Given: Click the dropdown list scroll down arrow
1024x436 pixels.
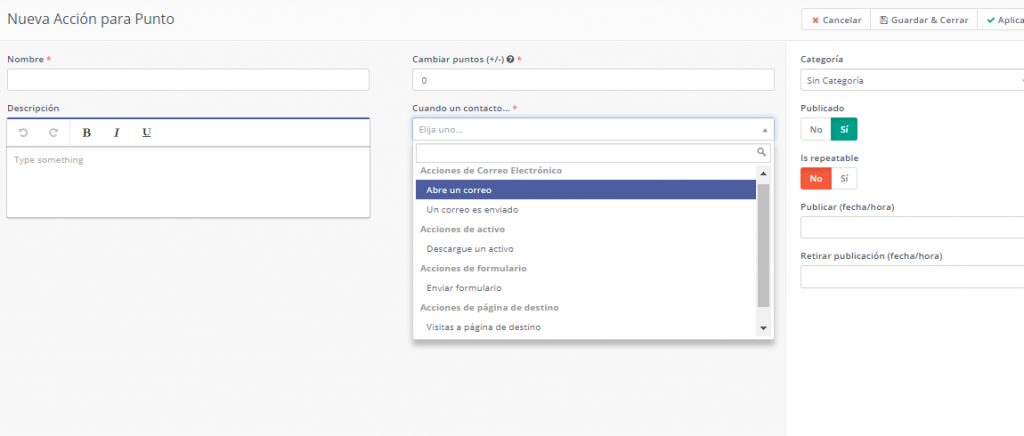Looking at the screenshot, I should [763, 328].
